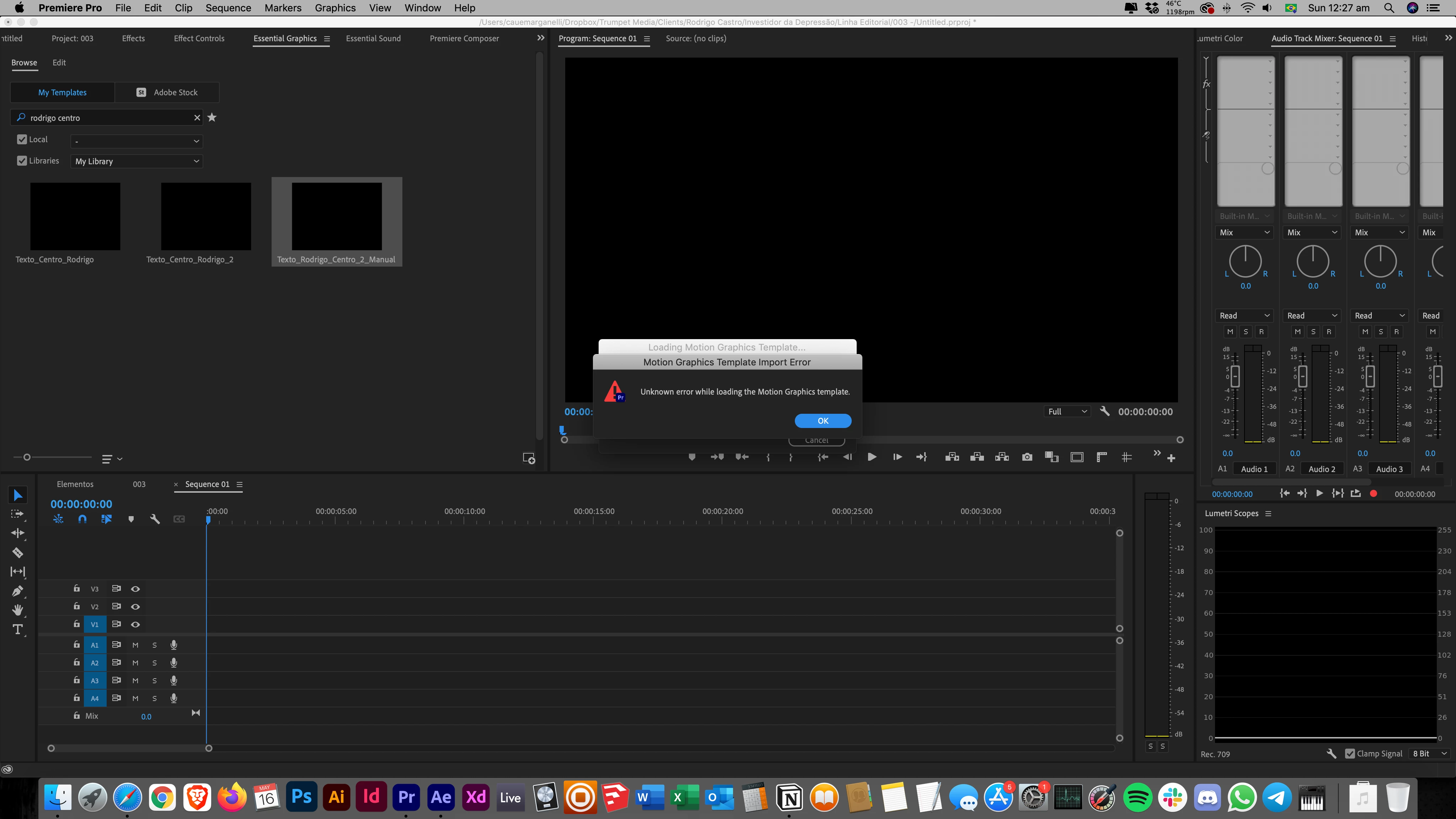Toggle V2 track output eye icon
1456x819 pixels.
136,606
